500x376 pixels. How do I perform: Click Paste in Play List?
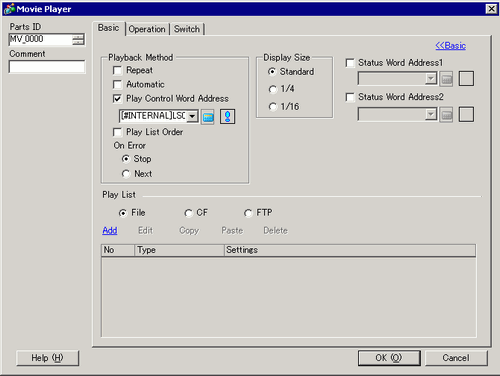pos(232,231)
